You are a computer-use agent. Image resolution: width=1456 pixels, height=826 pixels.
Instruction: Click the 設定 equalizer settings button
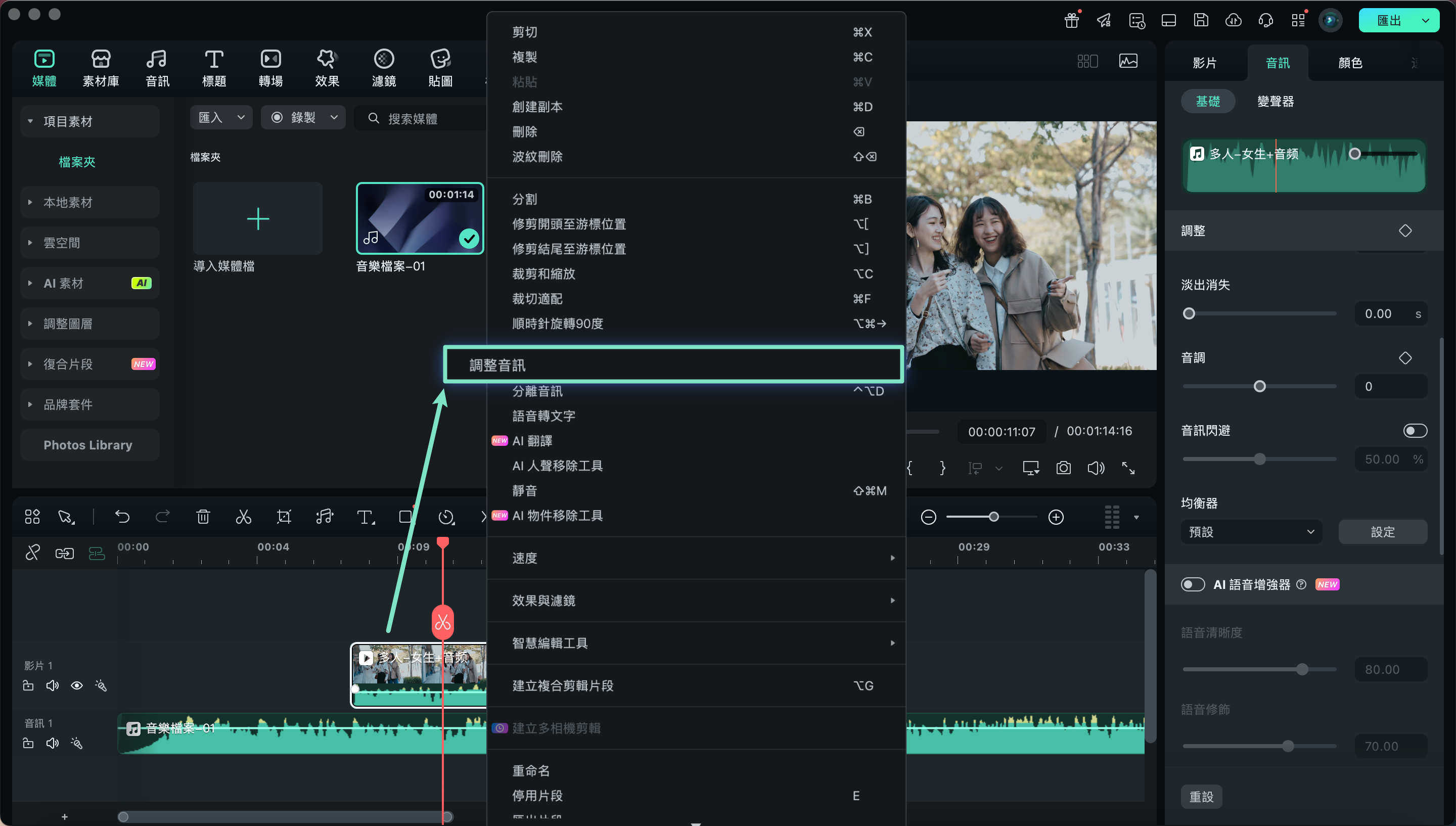[1382, 532]
